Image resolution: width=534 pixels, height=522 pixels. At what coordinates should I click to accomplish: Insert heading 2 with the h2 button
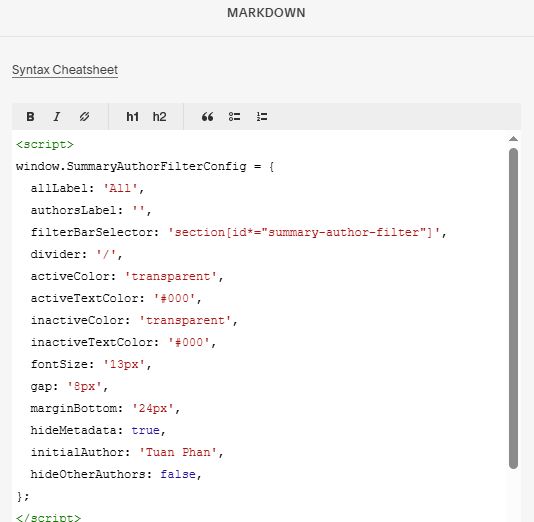coord(159,117)
